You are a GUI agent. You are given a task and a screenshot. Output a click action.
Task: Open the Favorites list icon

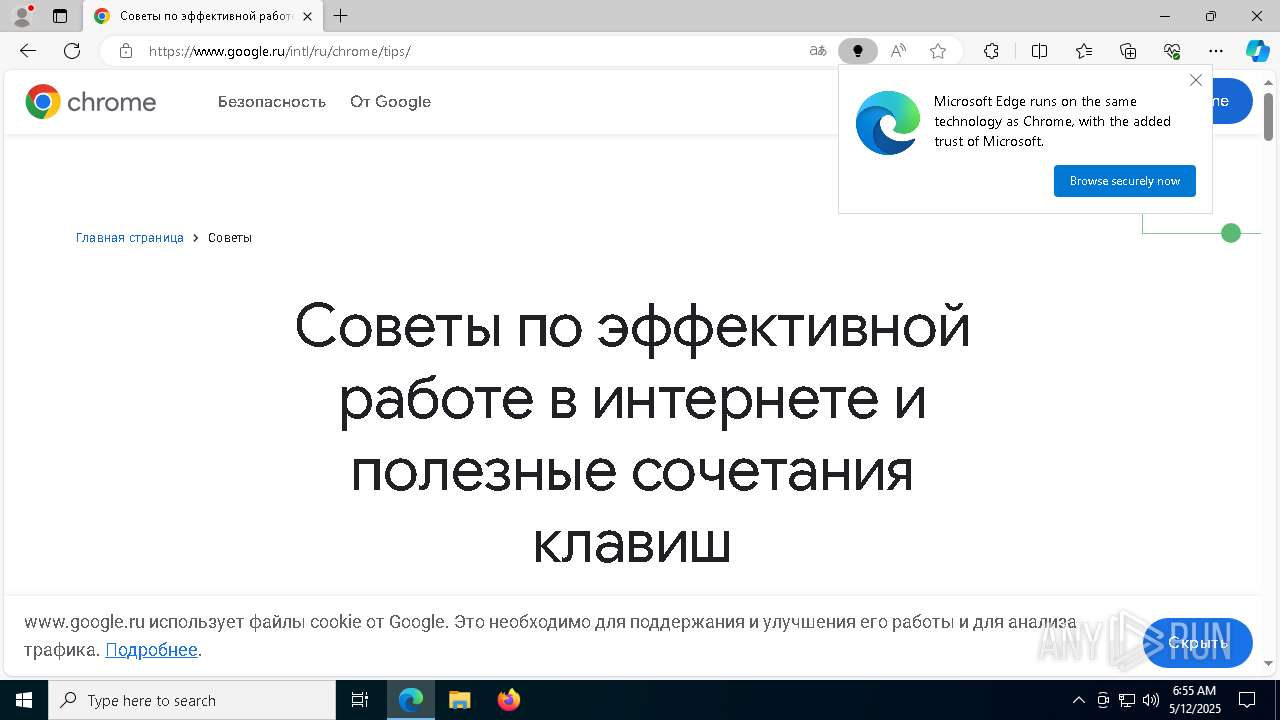coord(1084,51)
